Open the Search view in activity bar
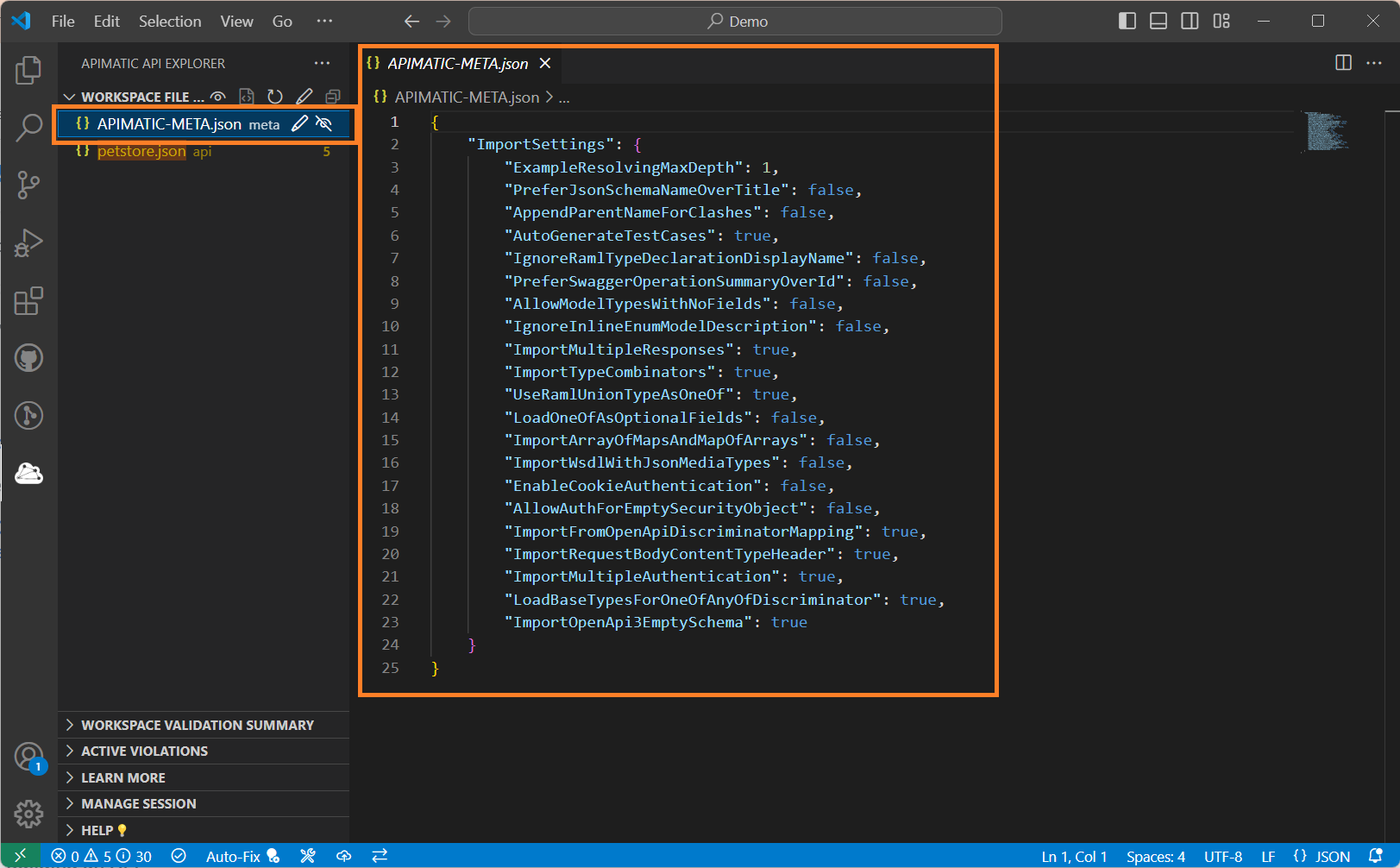This screenshot has width=1400, height=868. tap(28, 128)
